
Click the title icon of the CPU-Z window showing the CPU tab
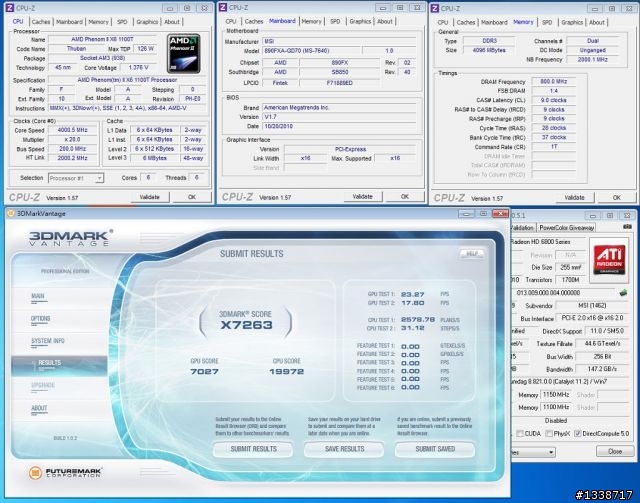point(9,8)
